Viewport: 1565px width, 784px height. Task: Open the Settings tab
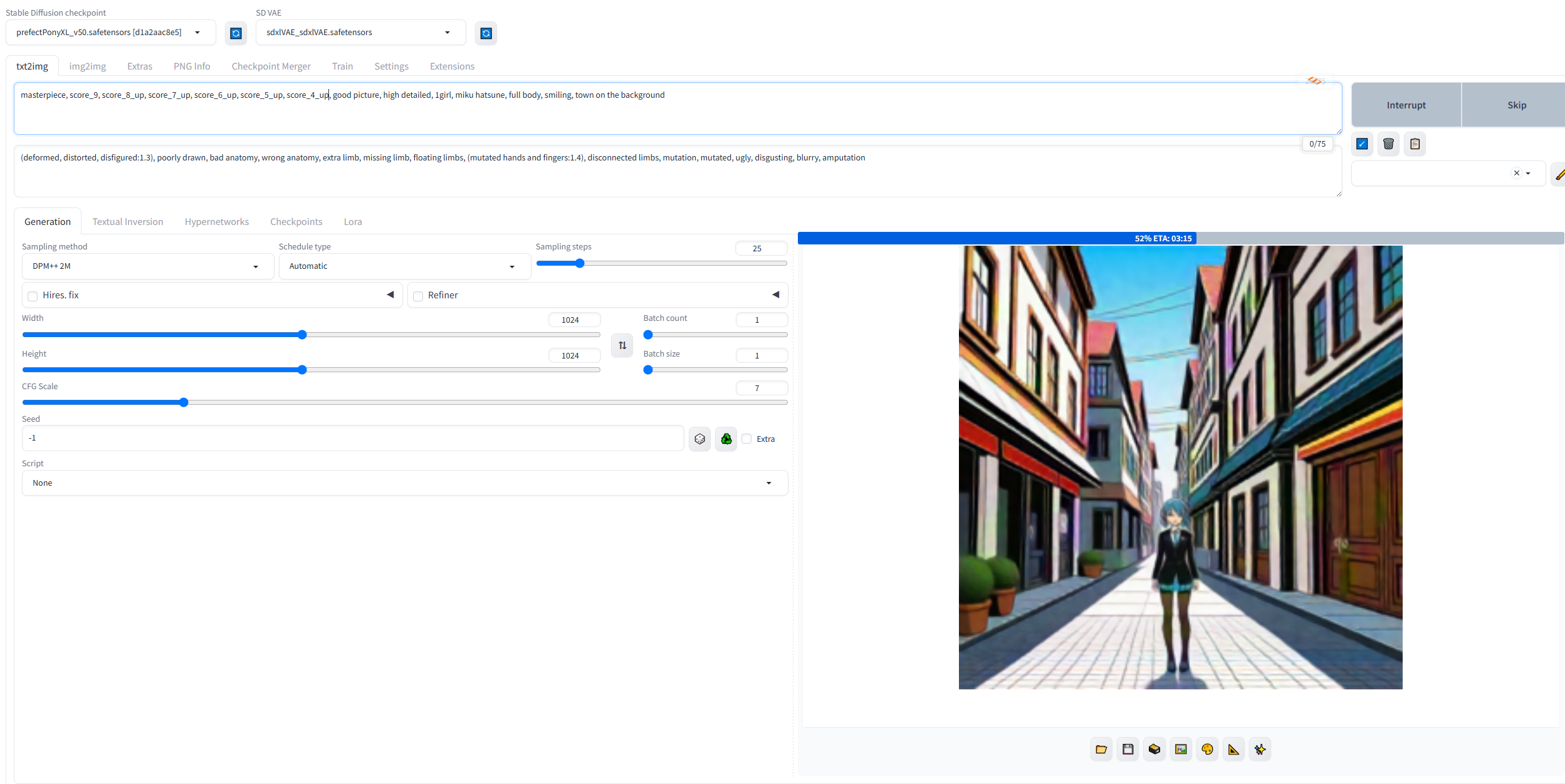[x=392, y=66]
